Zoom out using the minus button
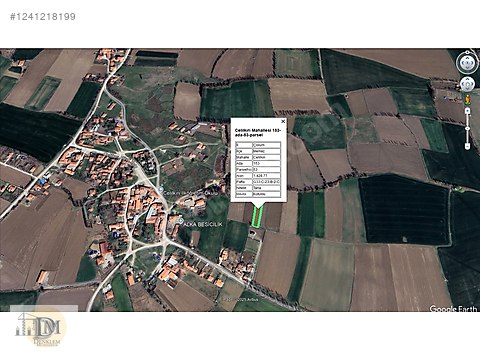 [467, 146]
